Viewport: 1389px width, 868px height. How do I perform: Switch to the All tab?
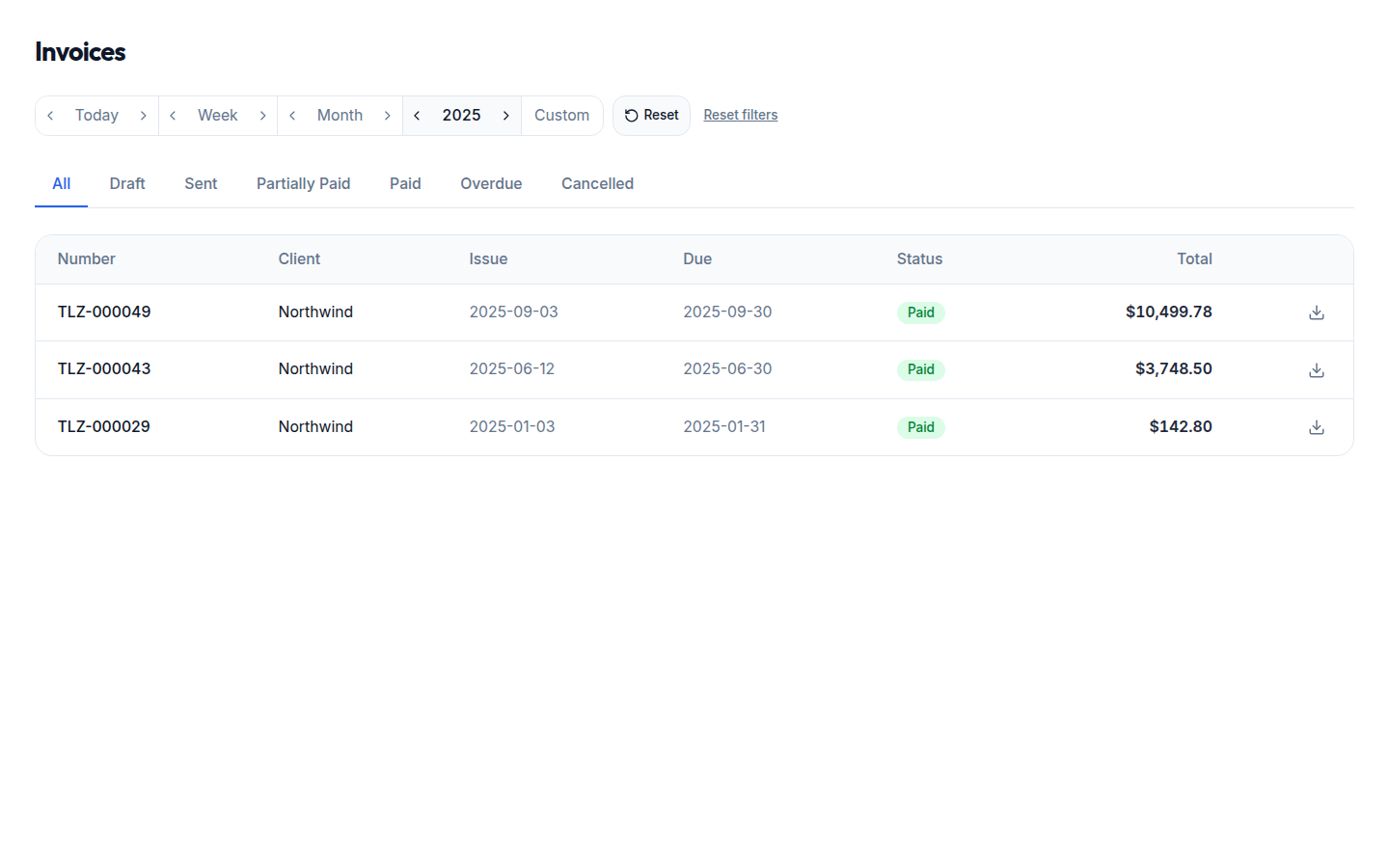pyautogui.click(x=62, y=184)
